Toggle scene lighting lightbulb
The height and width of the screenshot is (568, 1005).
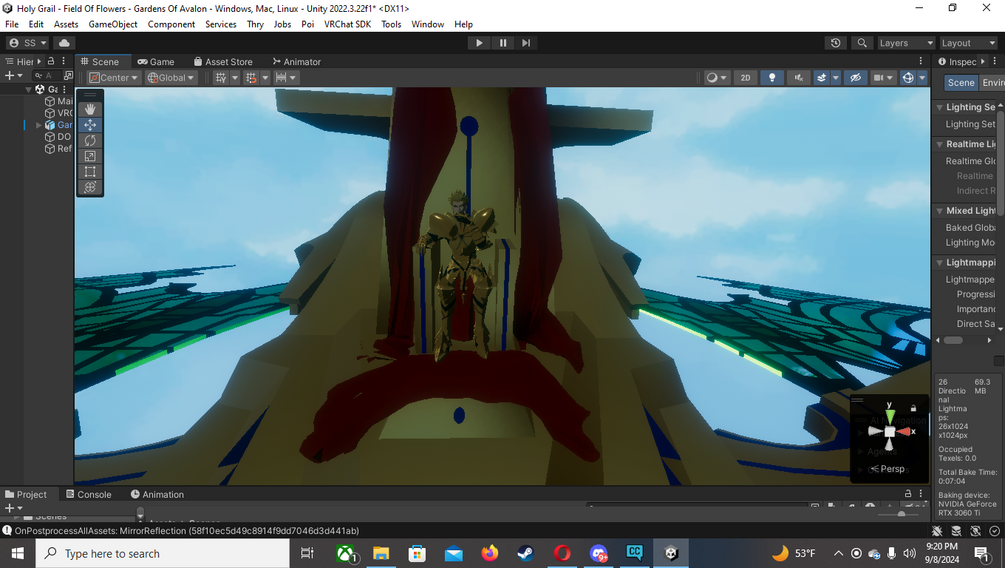[772, 78]
